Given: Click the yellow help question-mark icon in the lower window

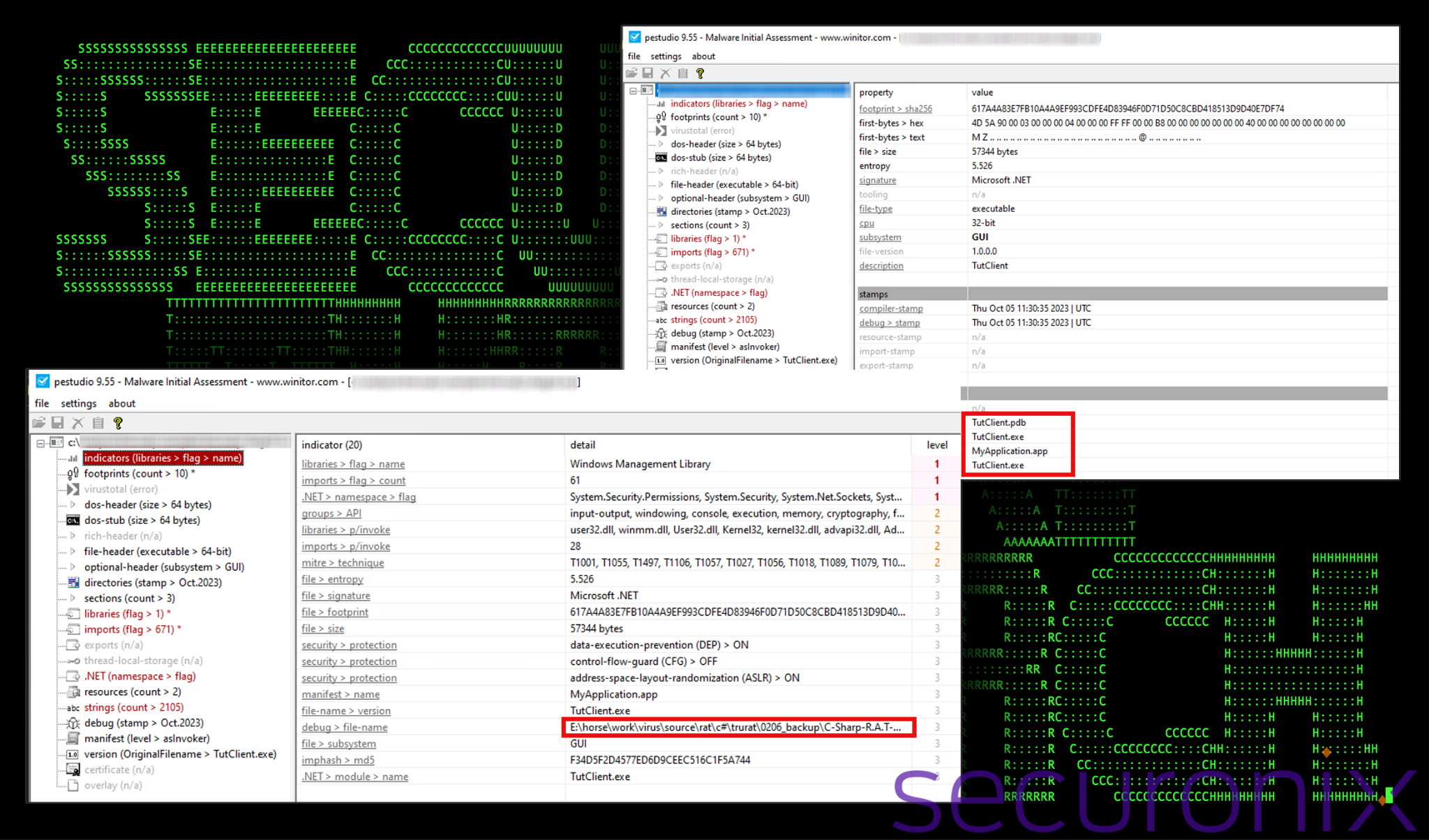Looking at the screenshot, I should coord(118,423).
